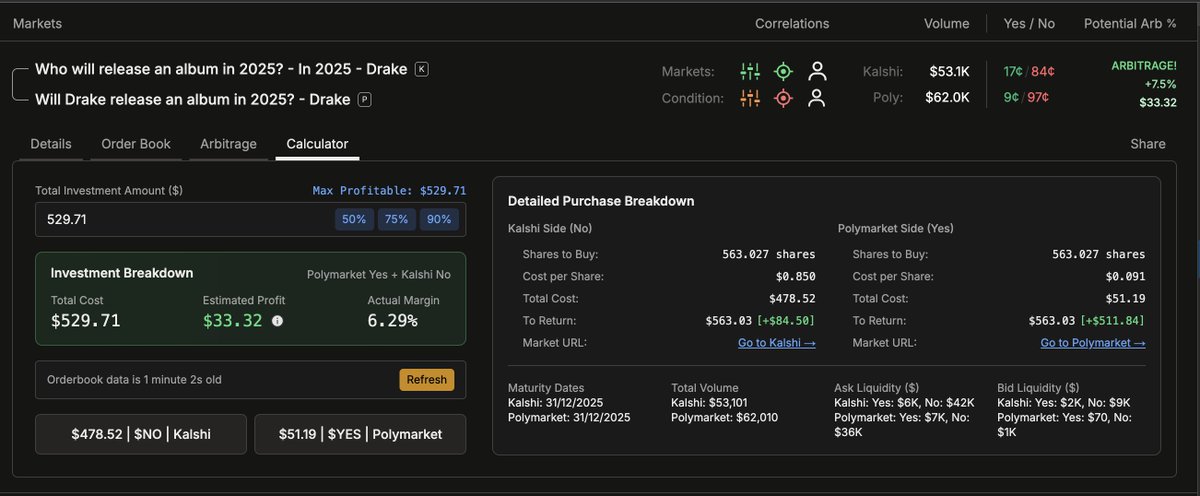Screen dimensions: 1200x496
Task: Click 'Polymarket Yes + Kalshi No' text
Action: (x=378, y=274)
